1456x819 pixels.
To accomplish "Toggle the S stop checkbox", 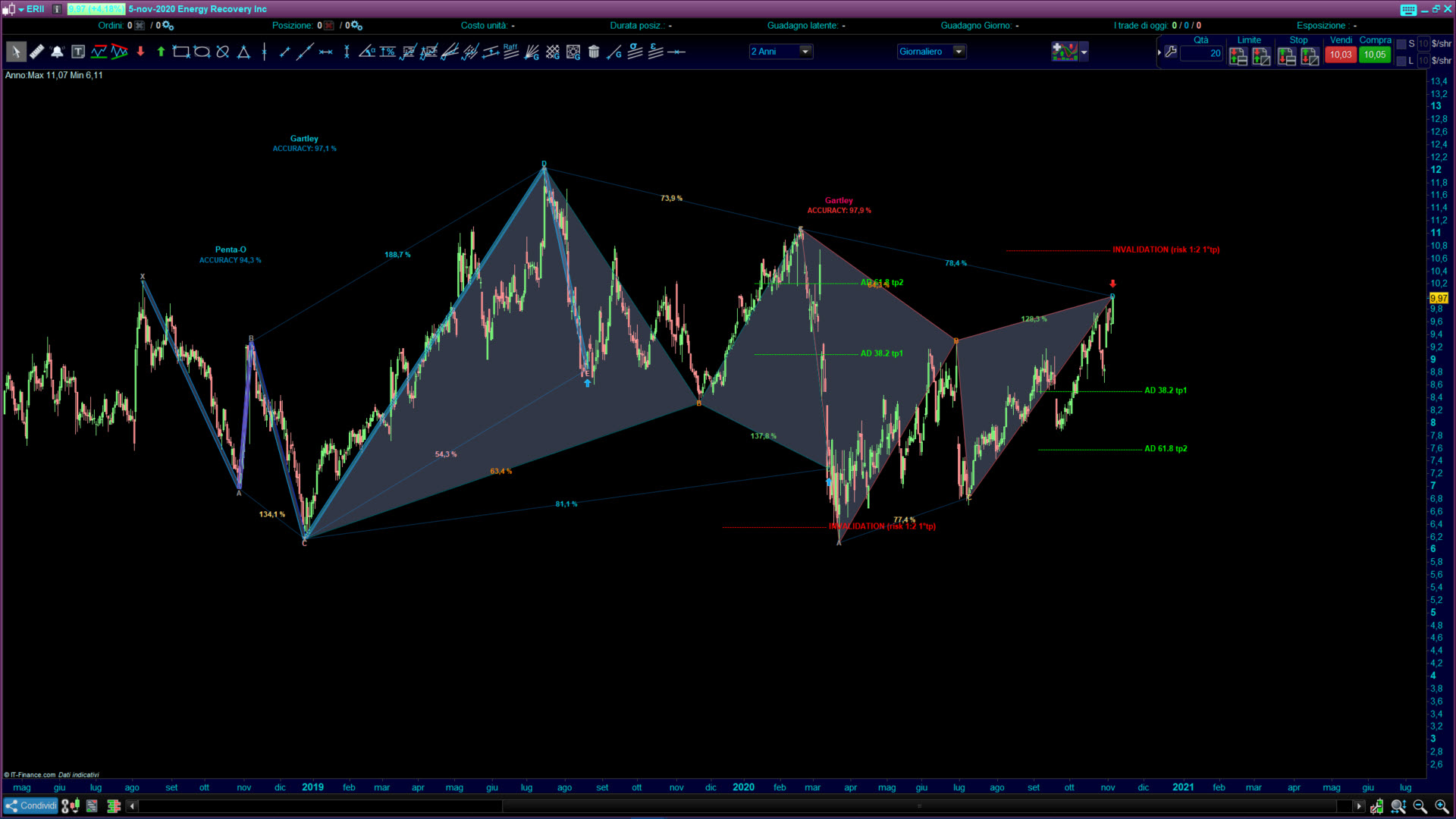I will 1401,44.
